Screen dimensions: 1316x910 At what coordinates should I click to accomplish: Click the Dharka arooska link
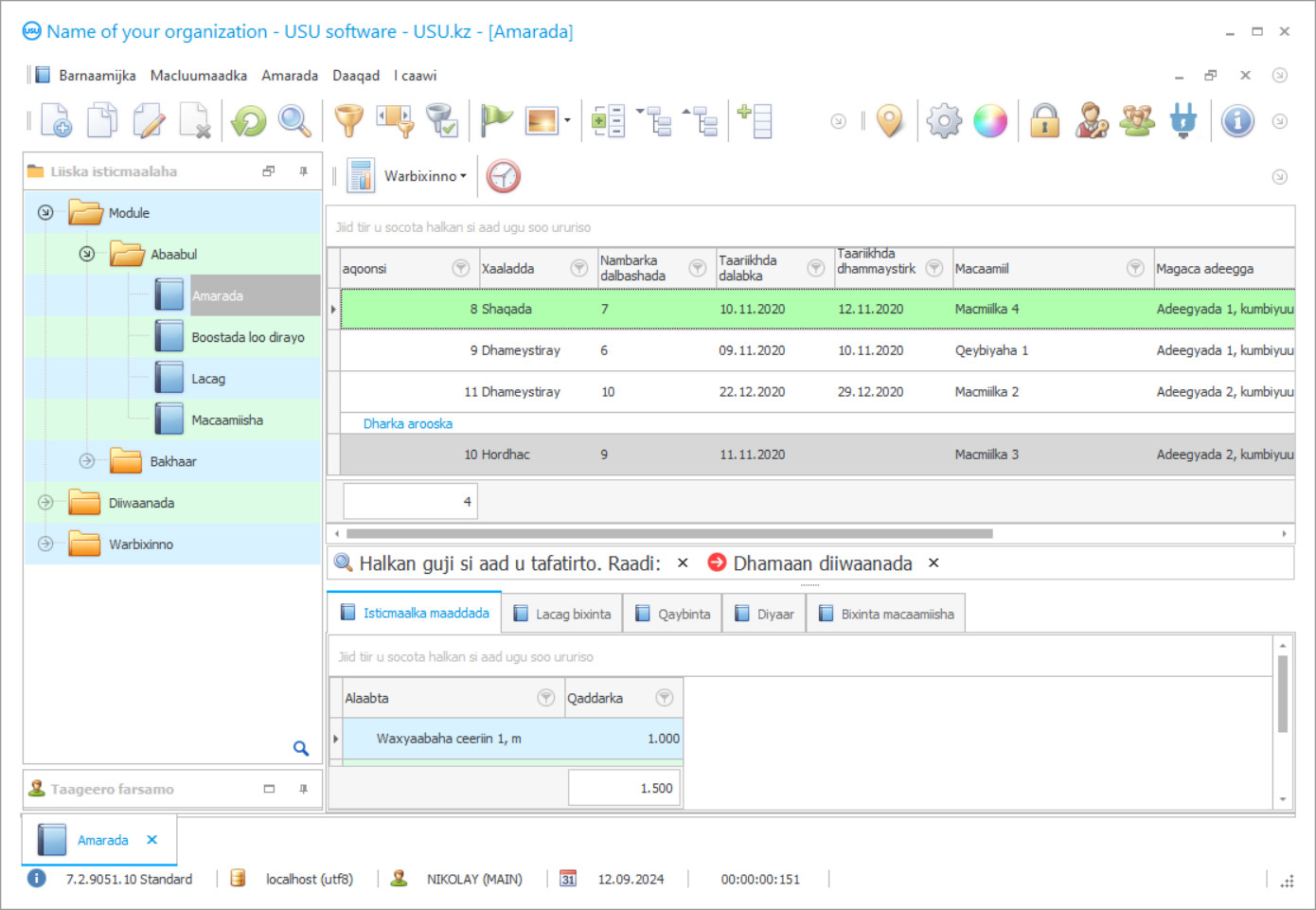[x=408, y=423]
